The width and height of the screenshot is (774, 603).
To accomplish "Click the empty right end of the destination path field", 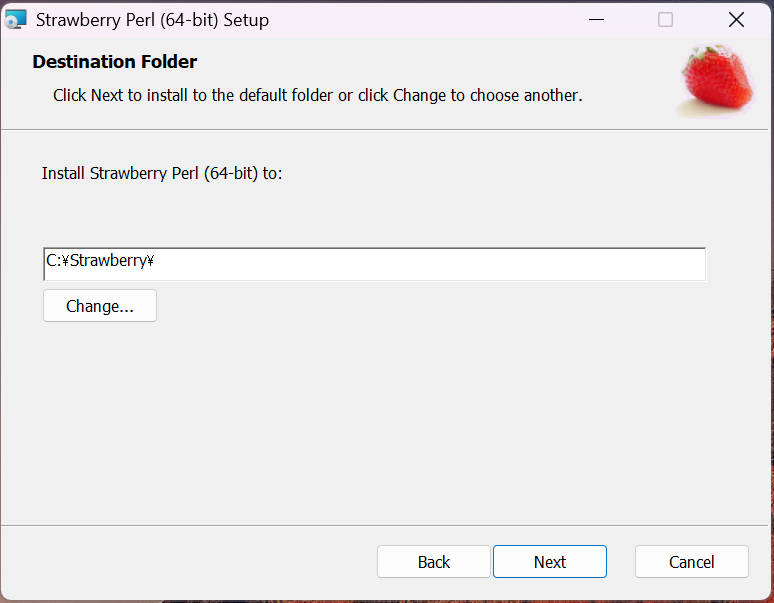I will 600,264.
